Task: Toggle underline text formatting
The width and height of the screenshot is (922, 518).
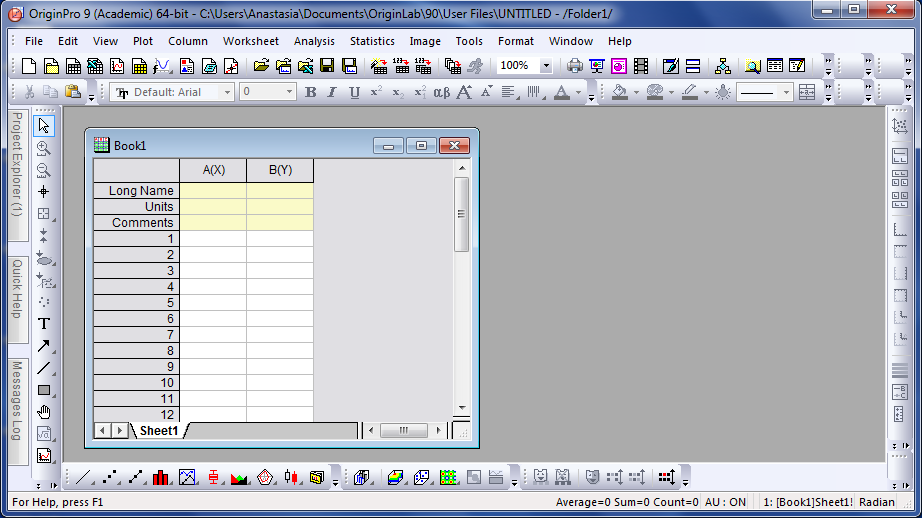Action: pyautogui.click(x=354, y=92)
